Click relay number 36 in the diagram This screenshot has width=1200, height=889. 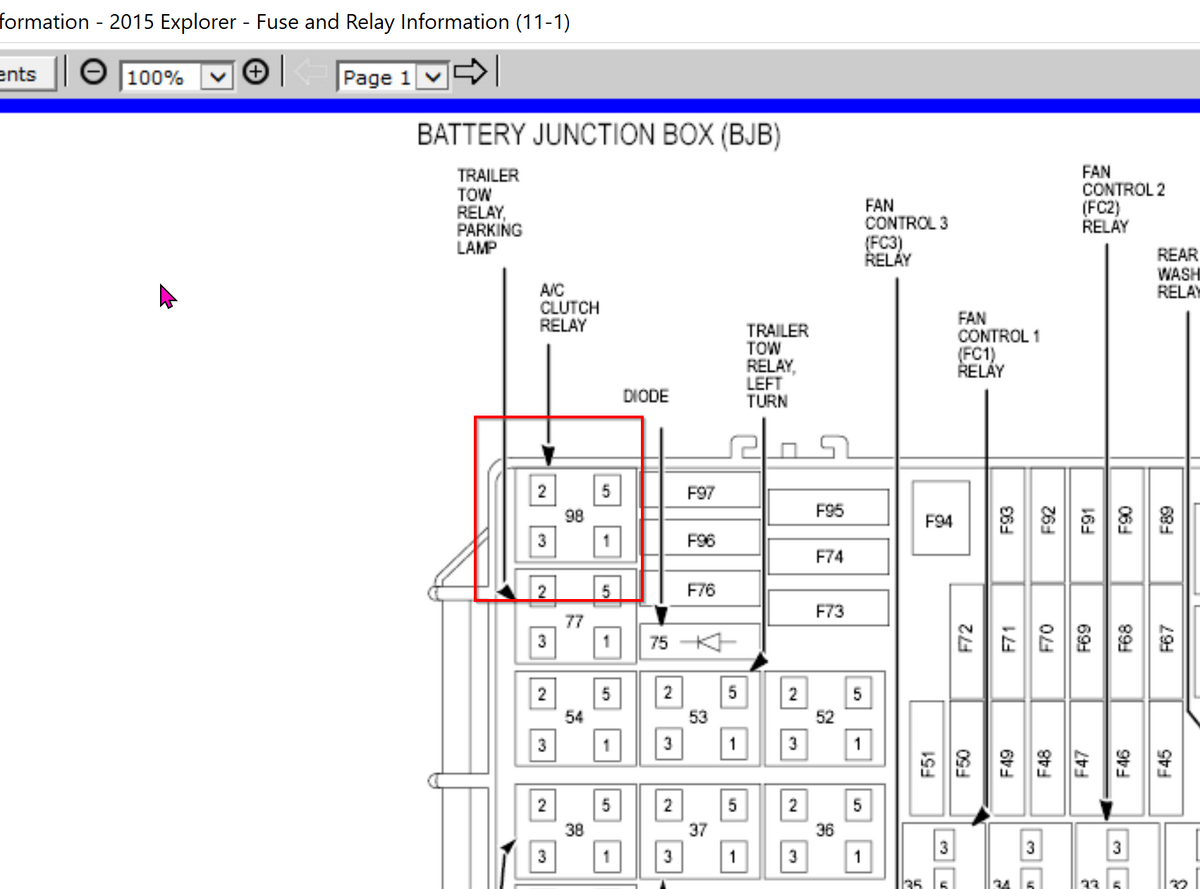pos(825,830)
